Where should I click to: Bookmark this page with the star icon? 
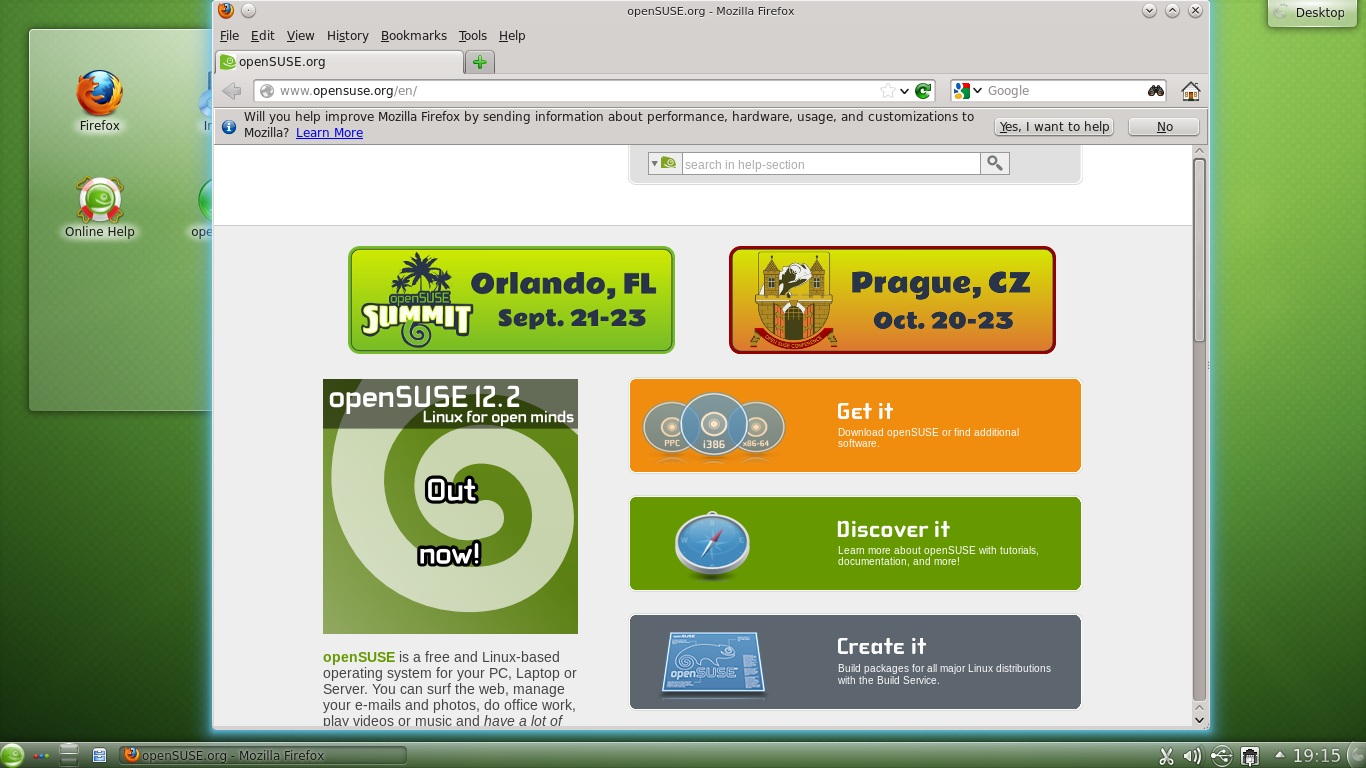coord(887,91)
